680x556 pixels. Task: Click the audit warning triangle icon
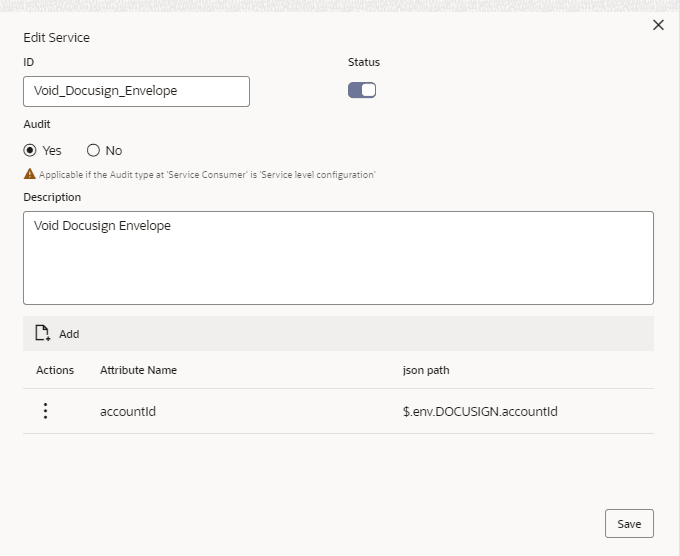(29, 174)
